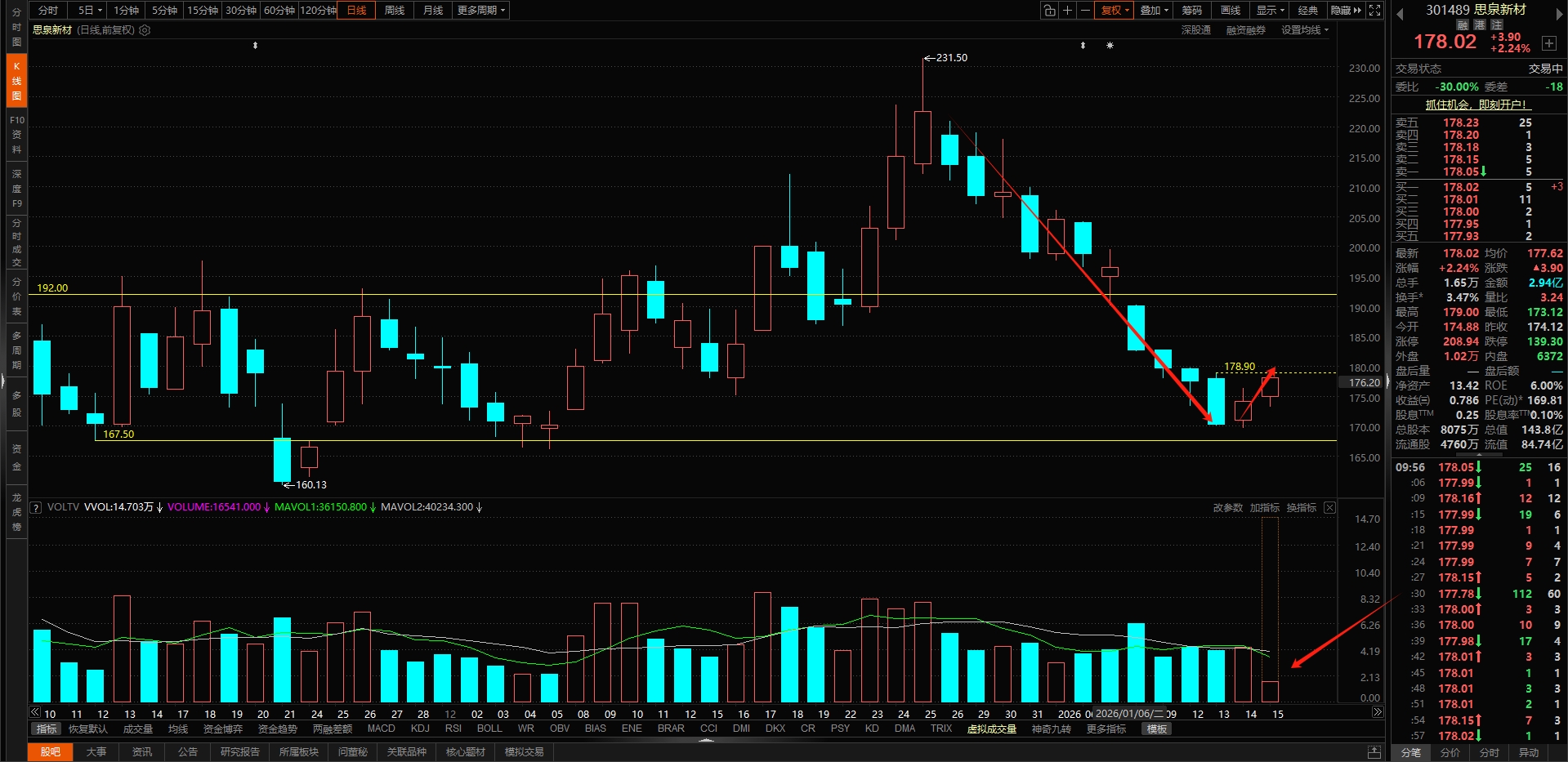Click the 融 margin trading tag
This screenshot has width=1568, height=762.
pyautogui.click(x=1463, y=25)
